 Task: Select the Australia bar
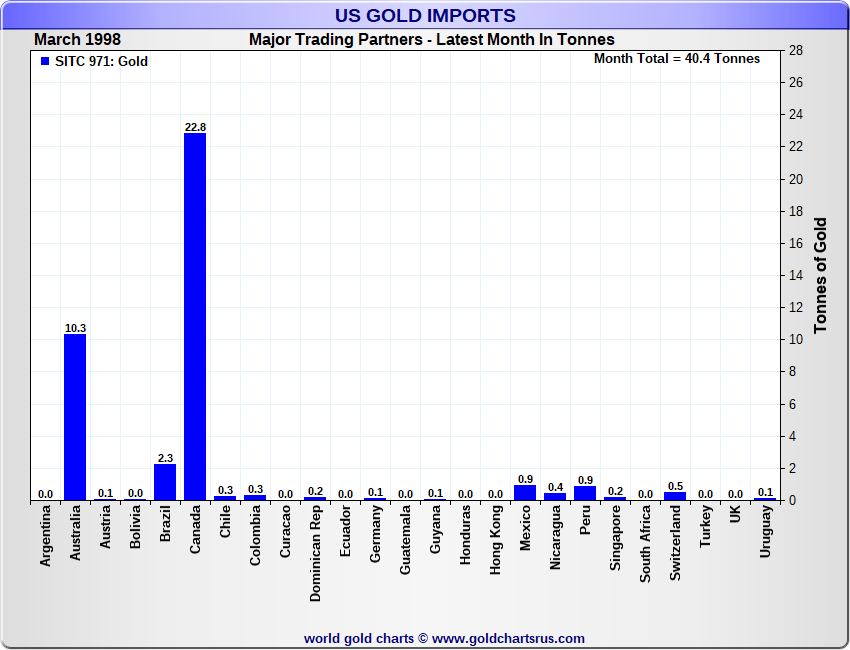click(x=75, y=417)
